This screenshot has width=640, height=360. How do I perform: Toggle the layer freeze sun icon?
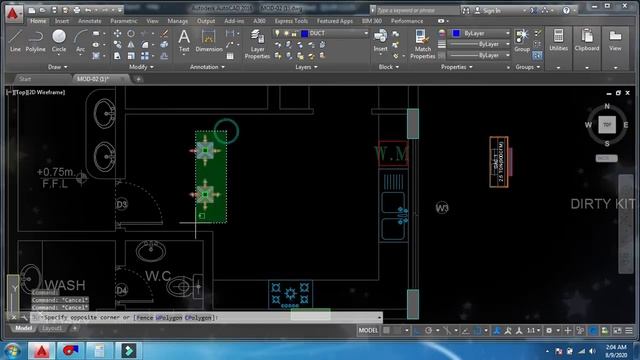286,33
